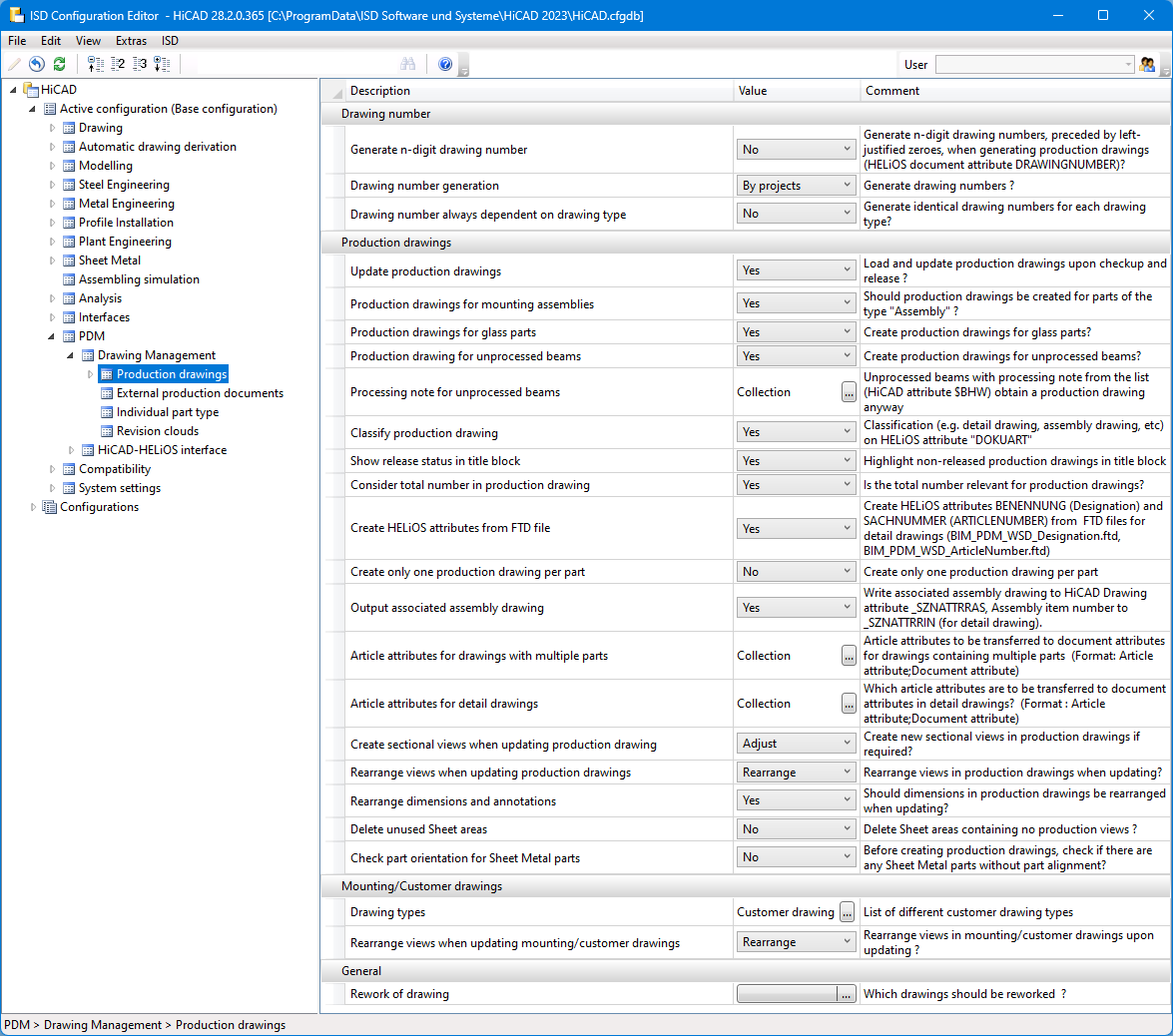Click the External production documents table icon
The width and height of the screenshot is (1173, 1036).
pos(107,393)
